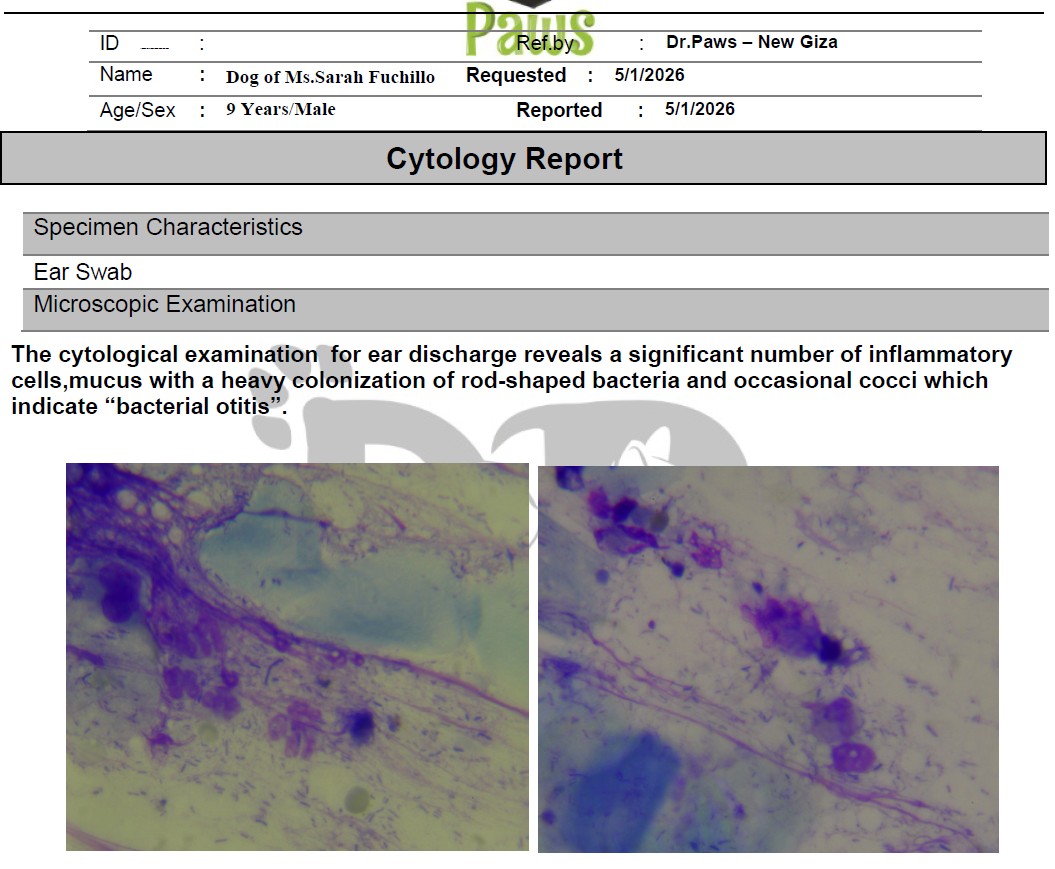Click the Ref.by field label
The image size is (1055, 869).
pos(545,44)
